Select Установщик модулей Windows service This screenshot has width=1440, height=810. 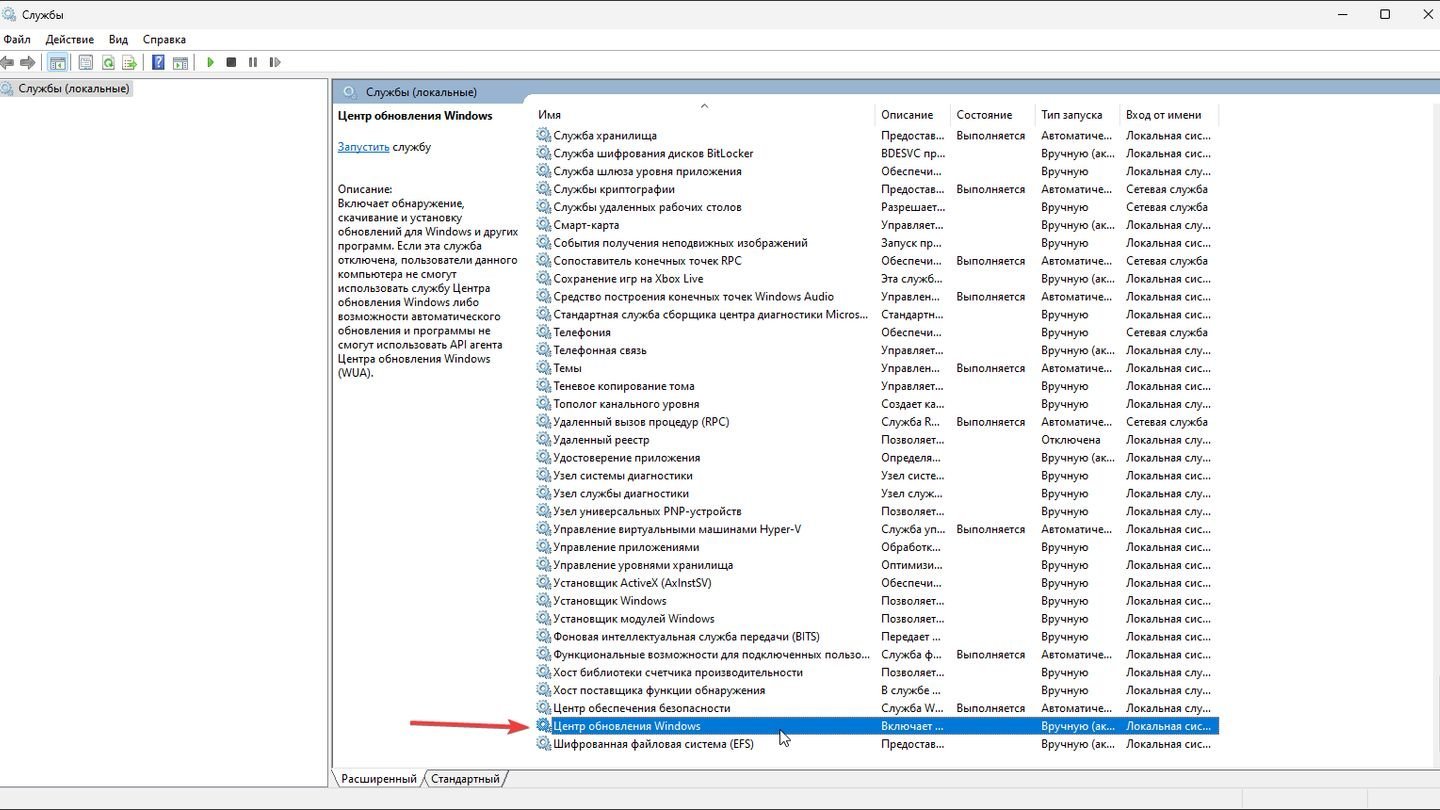[877, 619]
